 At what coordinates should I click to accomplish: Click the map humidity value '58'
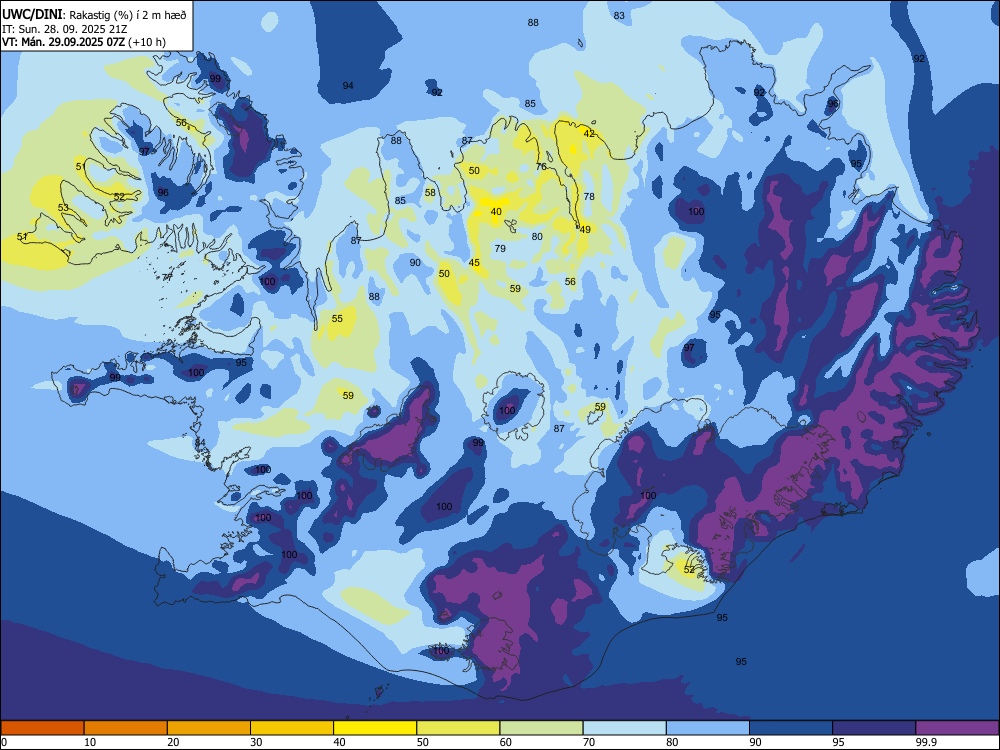[430, 193]
